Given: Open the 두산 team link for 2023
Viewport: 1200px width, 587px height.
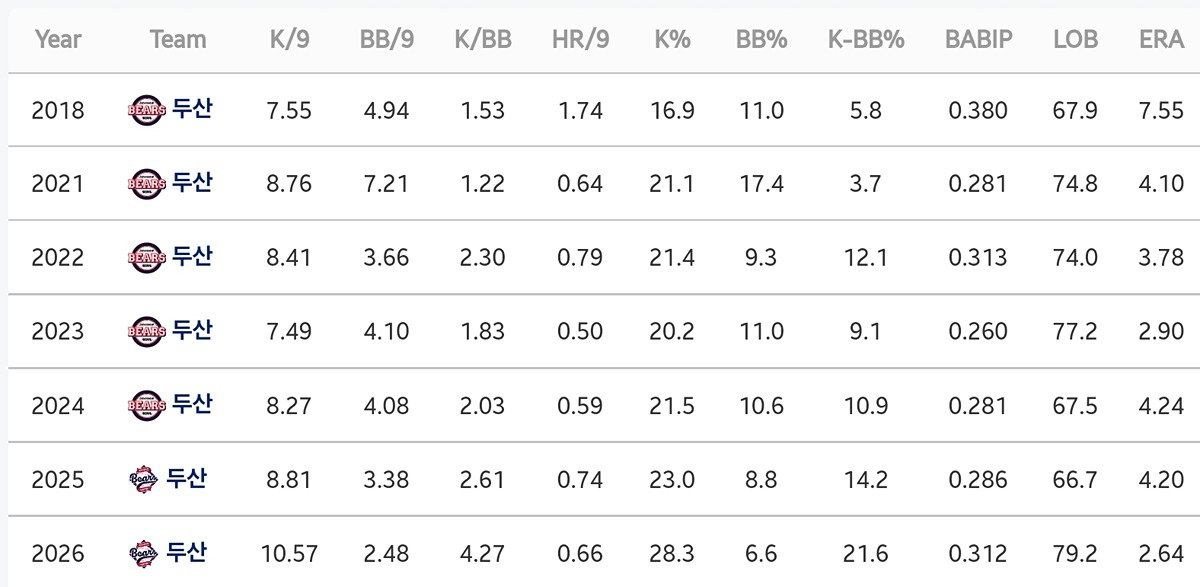Looking at the screenshot, I should pos(192,330).
